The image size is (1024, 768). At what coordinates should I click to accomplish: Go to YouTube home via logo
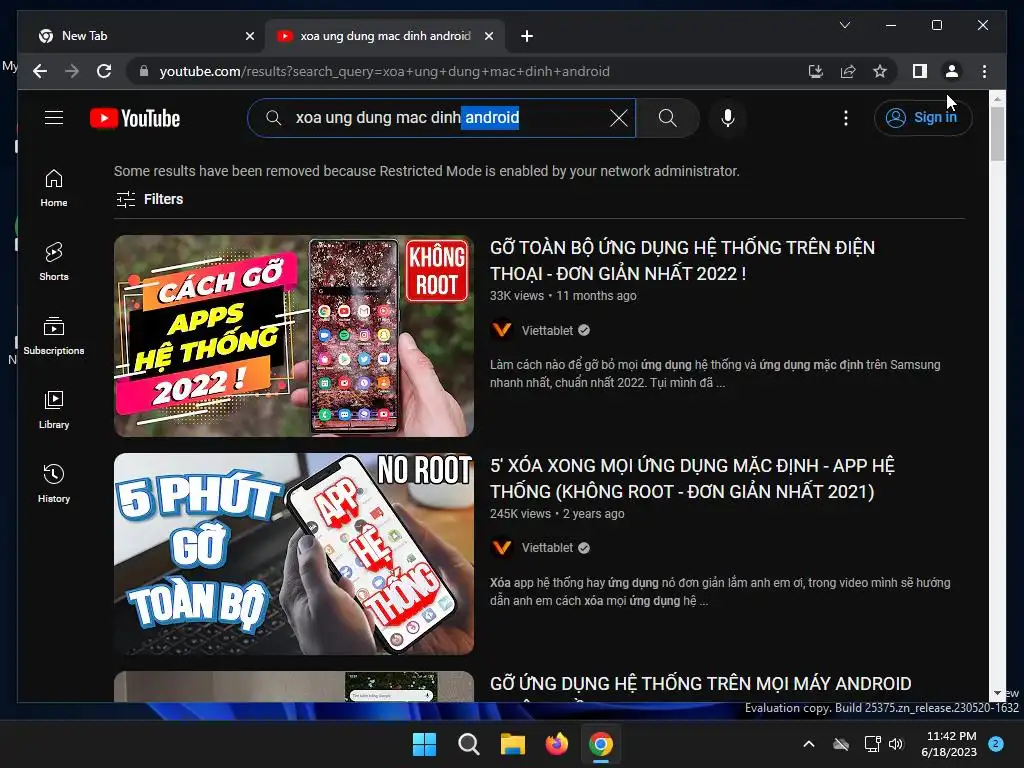[x=135, y=118]
